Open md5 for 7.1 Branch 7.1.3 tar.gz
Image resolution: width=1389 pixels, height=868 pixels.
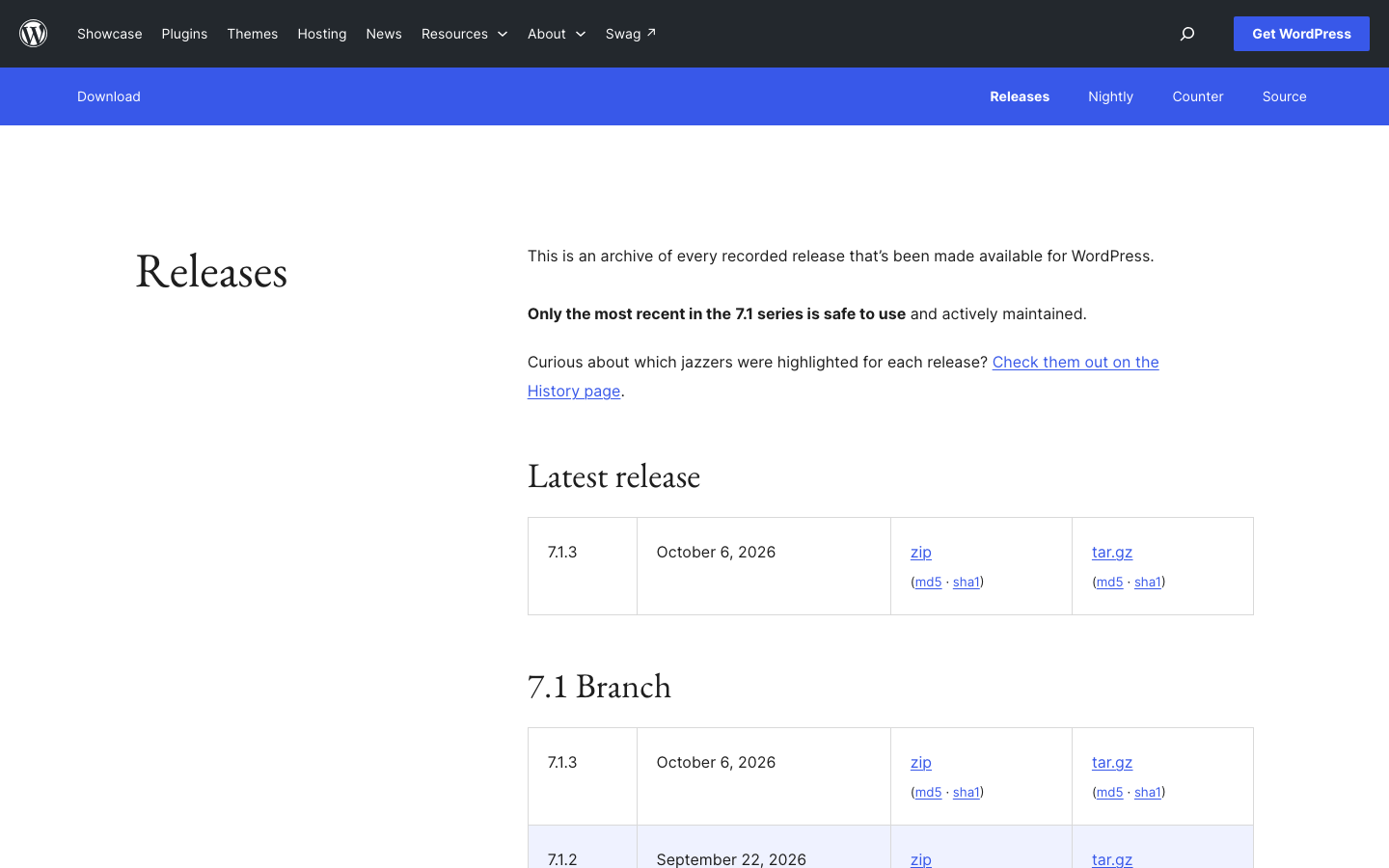click(1109, 792)
